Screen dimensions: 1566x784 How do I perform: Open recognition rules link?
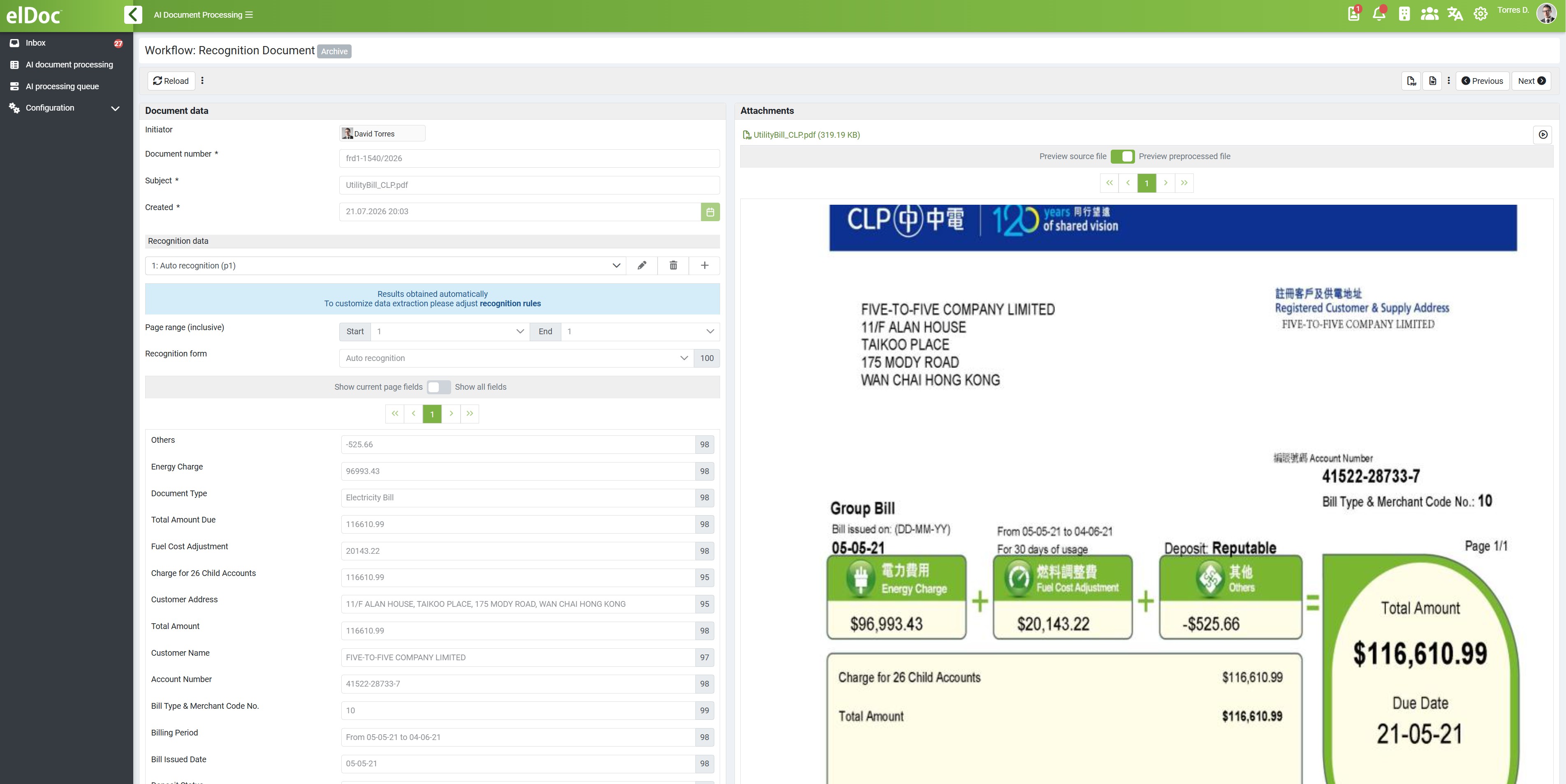pyautogui.click(x=510, y=304)
